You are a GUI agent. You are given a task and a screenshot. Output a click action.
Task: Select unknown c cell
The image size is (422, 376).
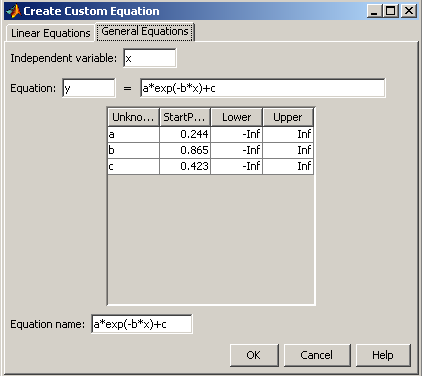coord(134,166)
